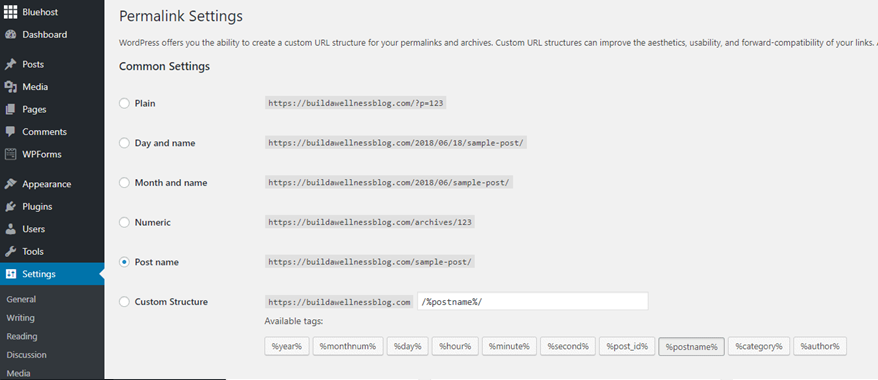Choose the Custom Structure radio option
The image size is (878, 380).
[124, 302]
